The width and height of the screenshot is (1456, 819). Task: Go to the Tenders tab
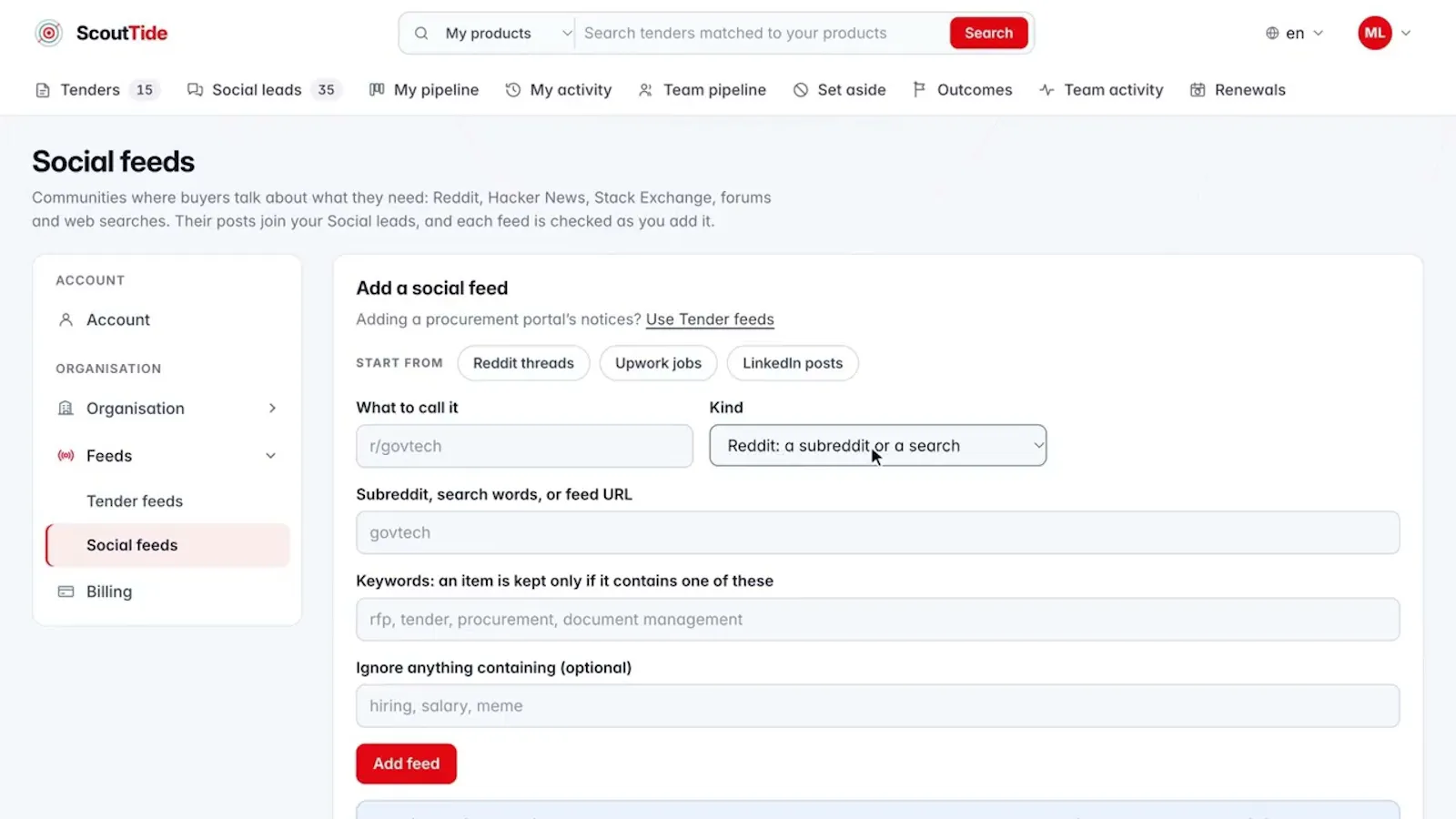click(x=97, y=90)
